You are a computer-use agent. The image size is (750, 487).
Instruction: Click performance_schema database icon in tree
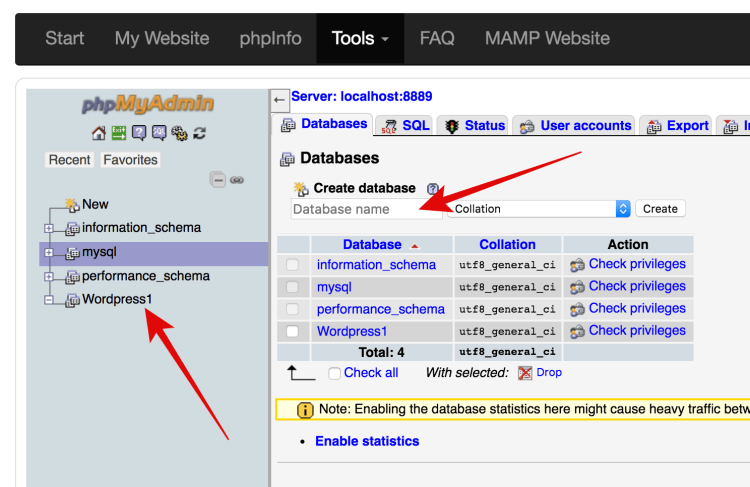tap(72, 277)
